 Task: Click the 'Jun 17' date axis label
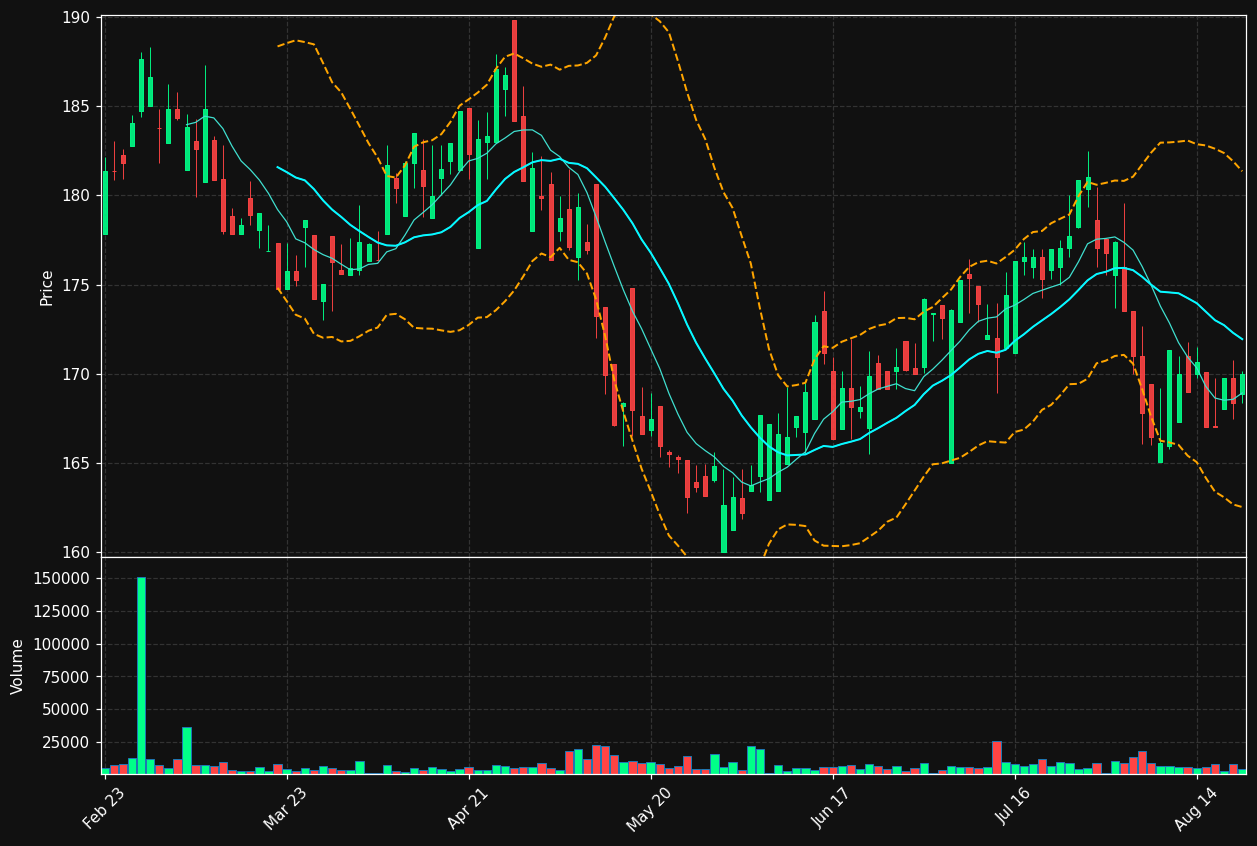click(833, 808)
